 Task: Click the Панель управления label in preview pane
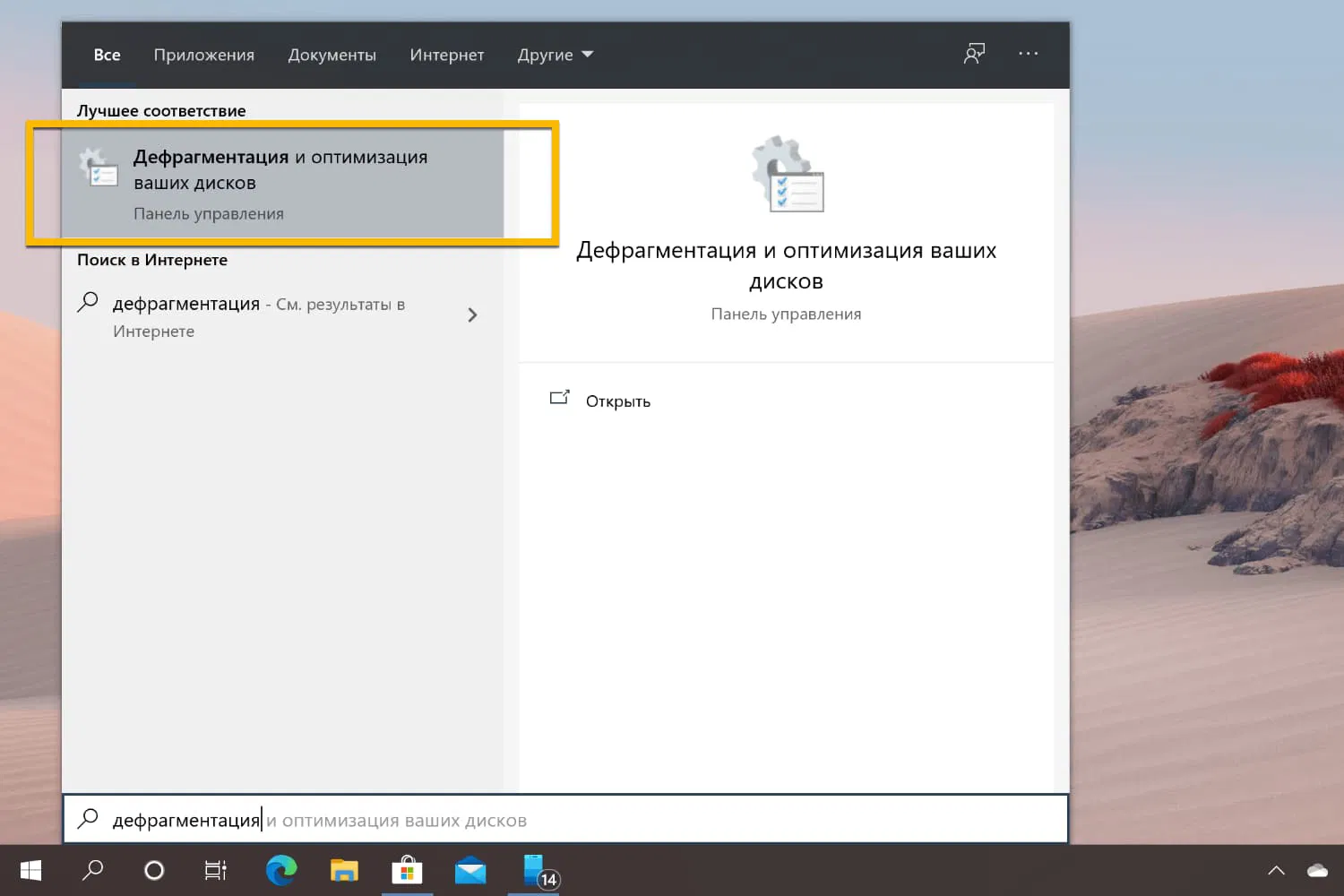point(786,314)
